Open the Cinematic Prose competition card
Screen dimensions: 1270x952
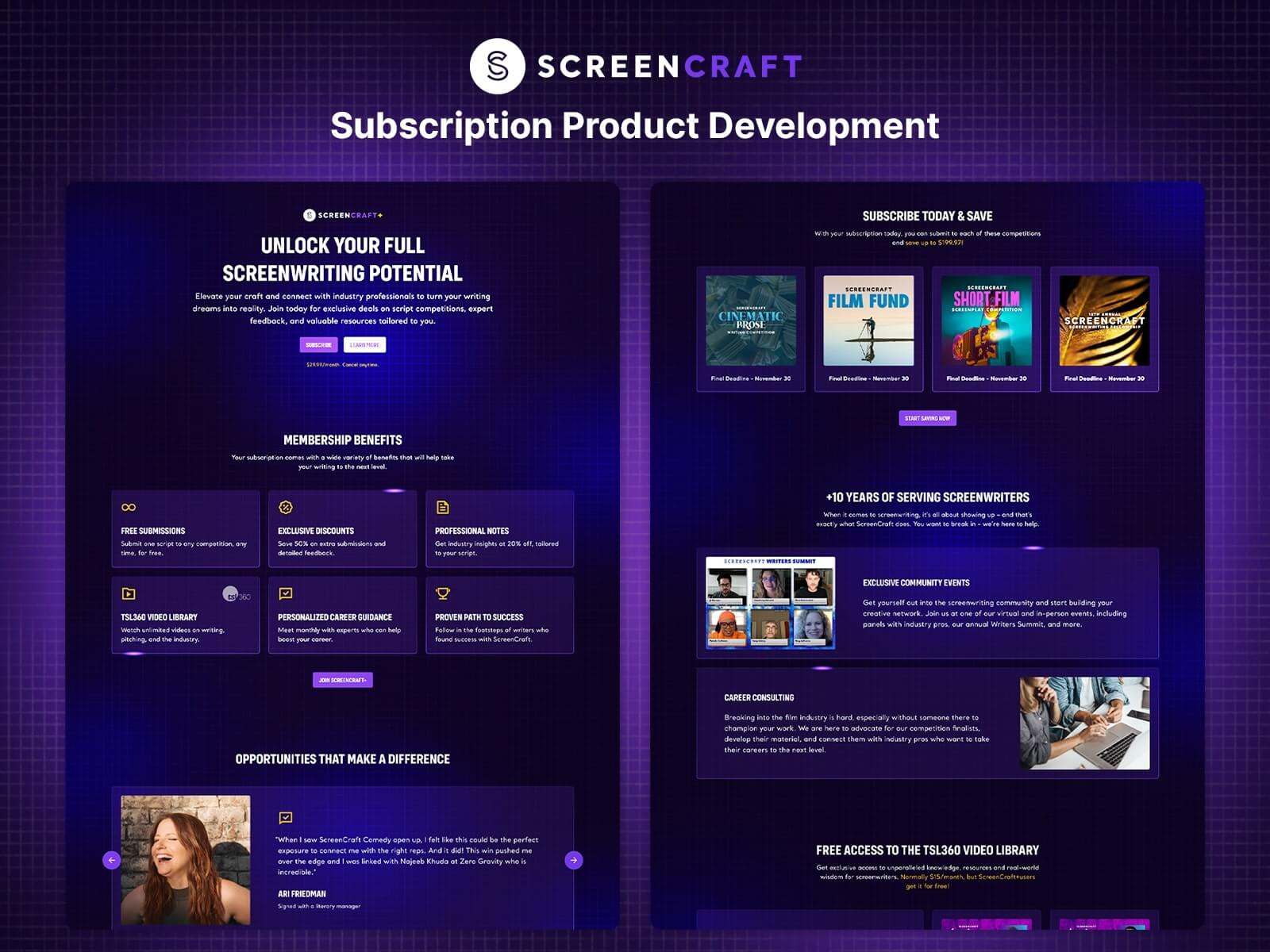tap(751, 329)
